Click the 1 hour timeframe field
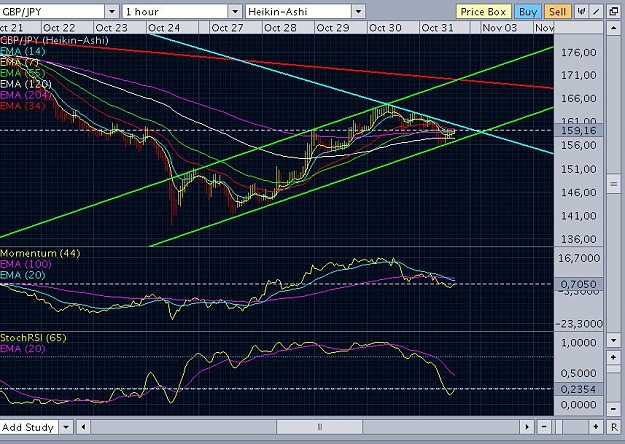Viewport: 625px width, 444px height. click(x=175, y=12)
